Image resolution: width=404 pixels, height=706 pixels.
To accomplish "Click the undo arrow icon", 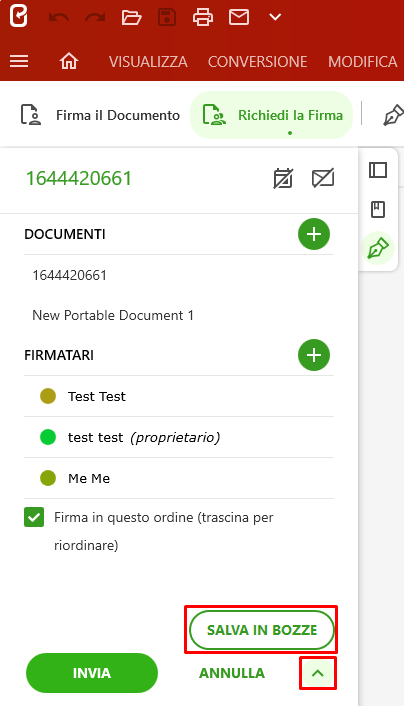I will click(x=59, y=18).
